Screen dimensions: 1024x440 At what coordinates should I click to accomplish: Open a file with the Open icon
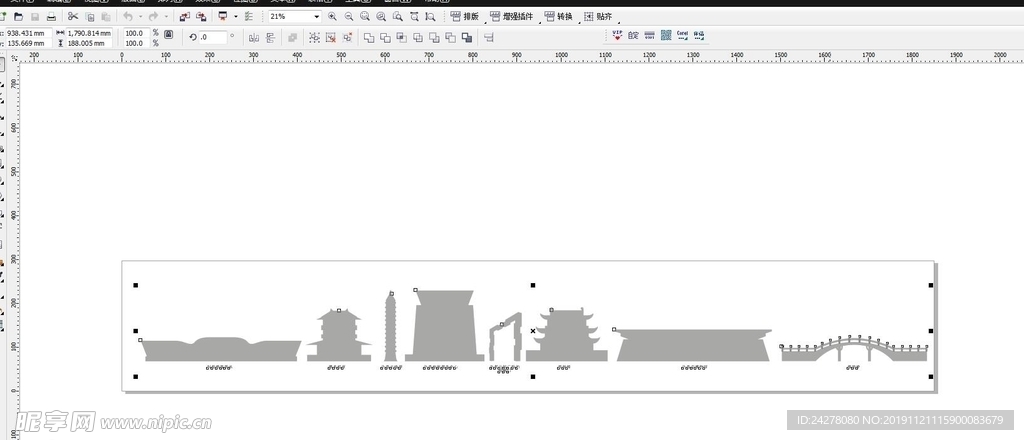click(19, 16)
